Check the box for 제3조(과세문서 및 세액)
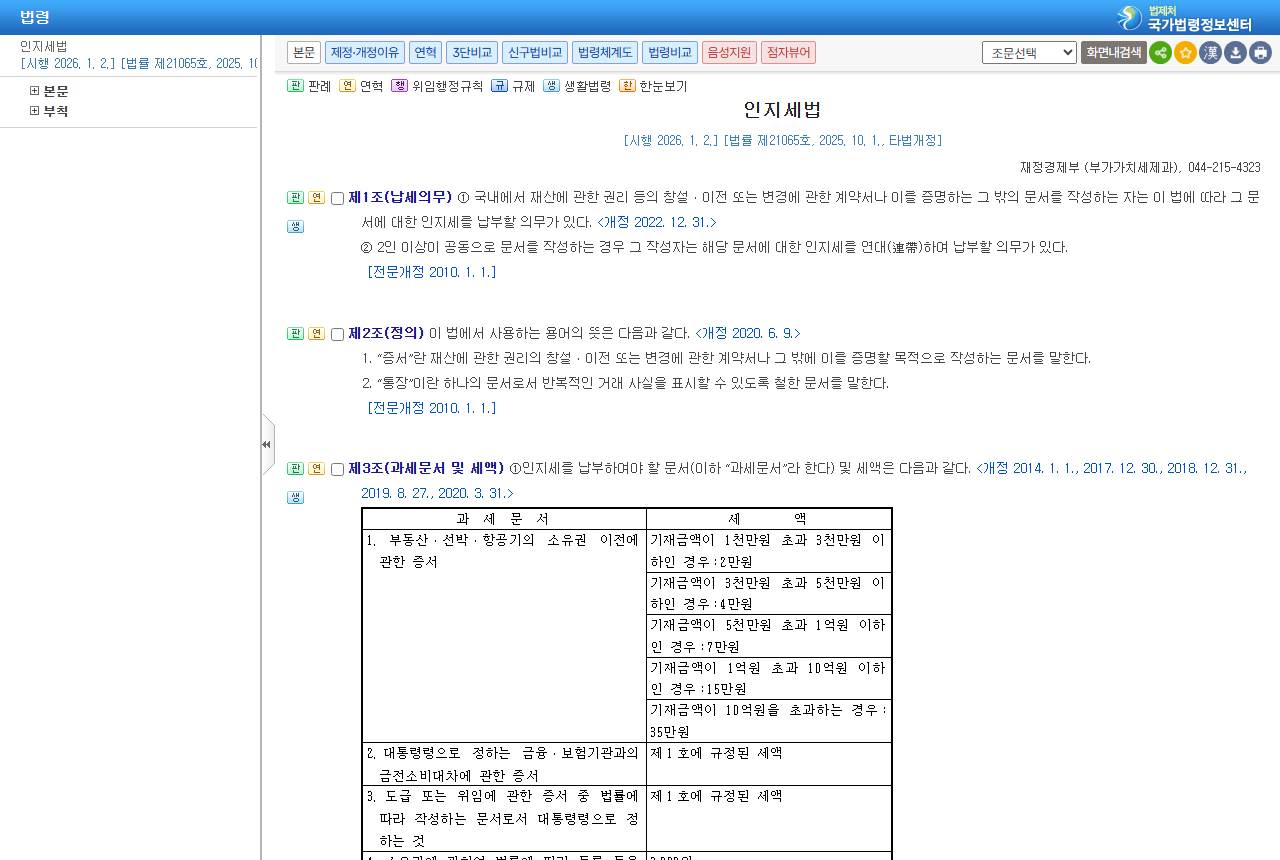1280x860 pixels. coord(337,469)
